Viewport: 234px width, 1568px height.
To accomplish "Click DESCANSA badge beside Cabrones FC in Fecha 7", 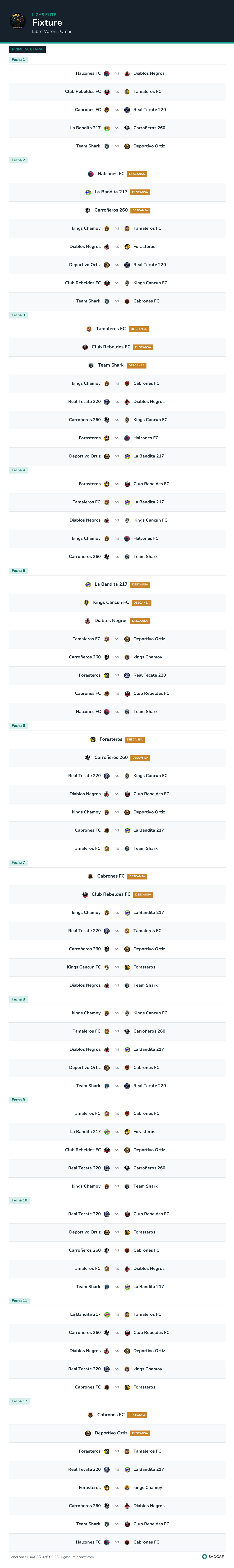I will (137, 876).
